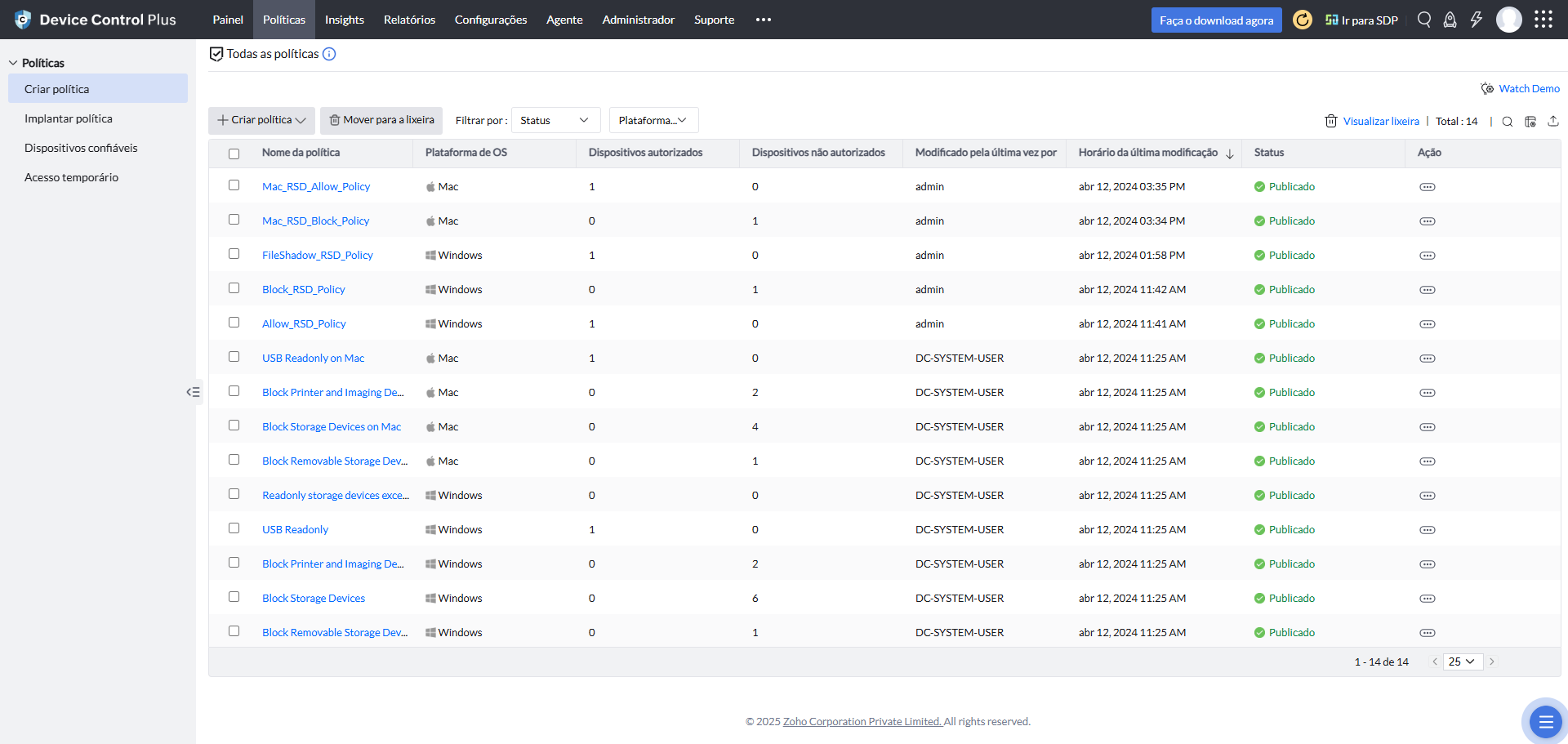The height and width of the screenshot is (744, 1568).
Task: Click the Faça o download agora button
Action: click(x=1216, y=20)
